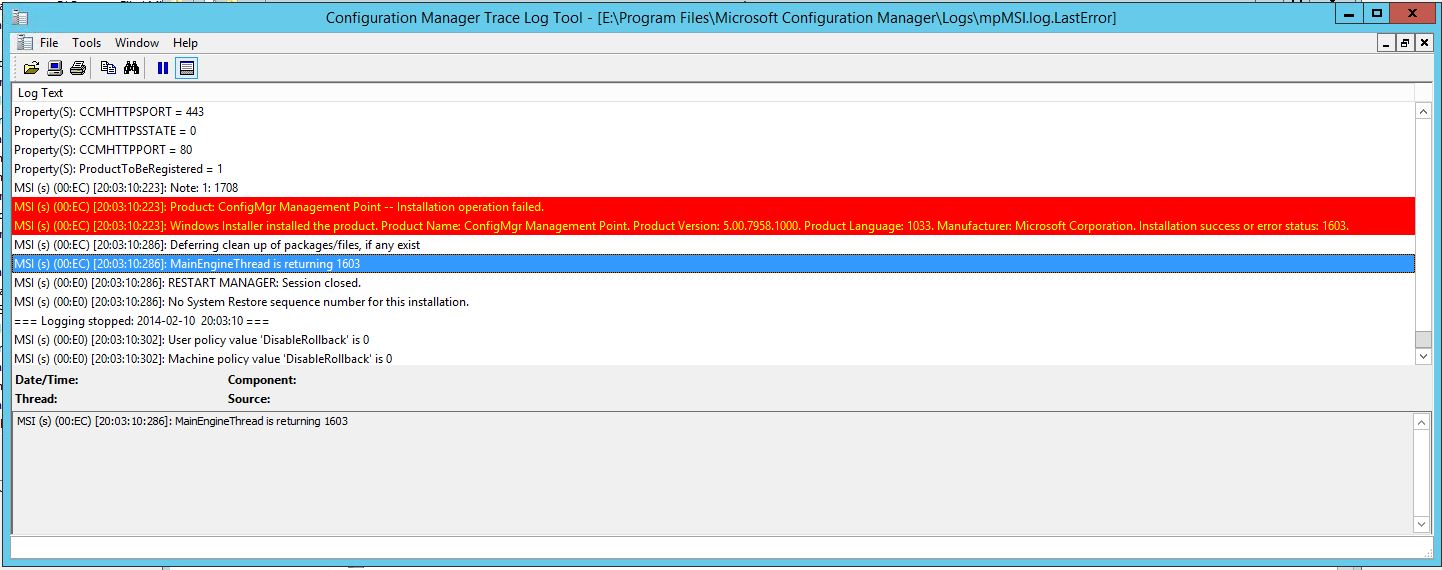This screenshot has height=570, width=1442.
Task: Click the application icon in the title bar
Action: pos(20,17)
